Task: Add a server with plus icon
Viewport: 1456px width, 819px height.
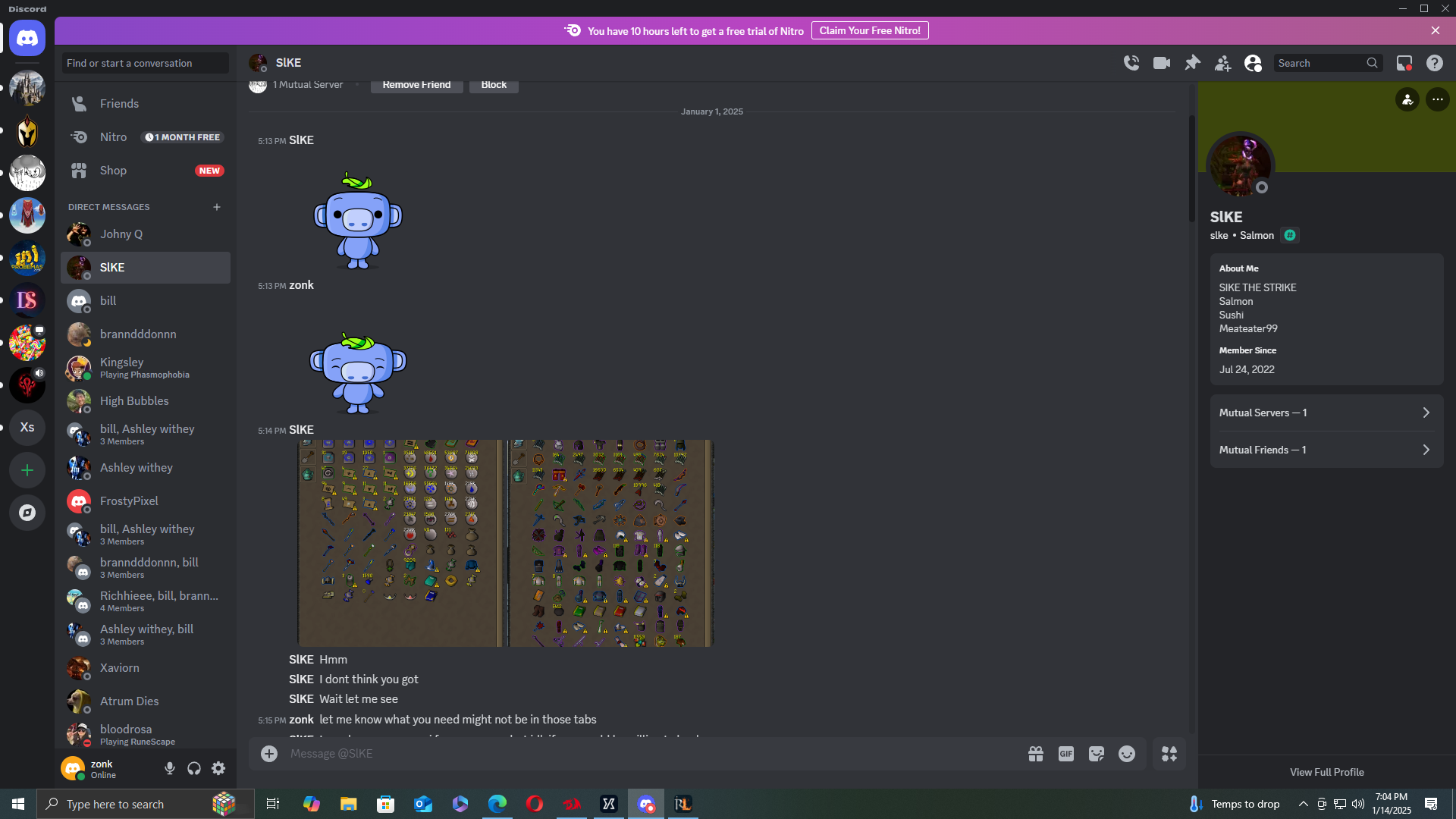Action: pos(27,470)
